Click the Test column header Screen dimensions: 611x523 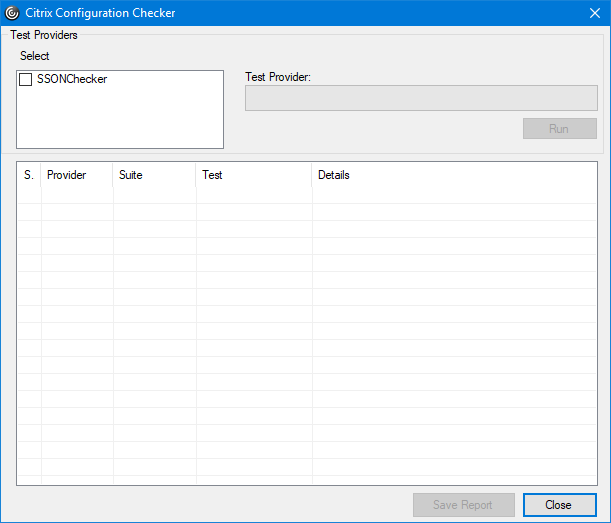click(254, 175)
